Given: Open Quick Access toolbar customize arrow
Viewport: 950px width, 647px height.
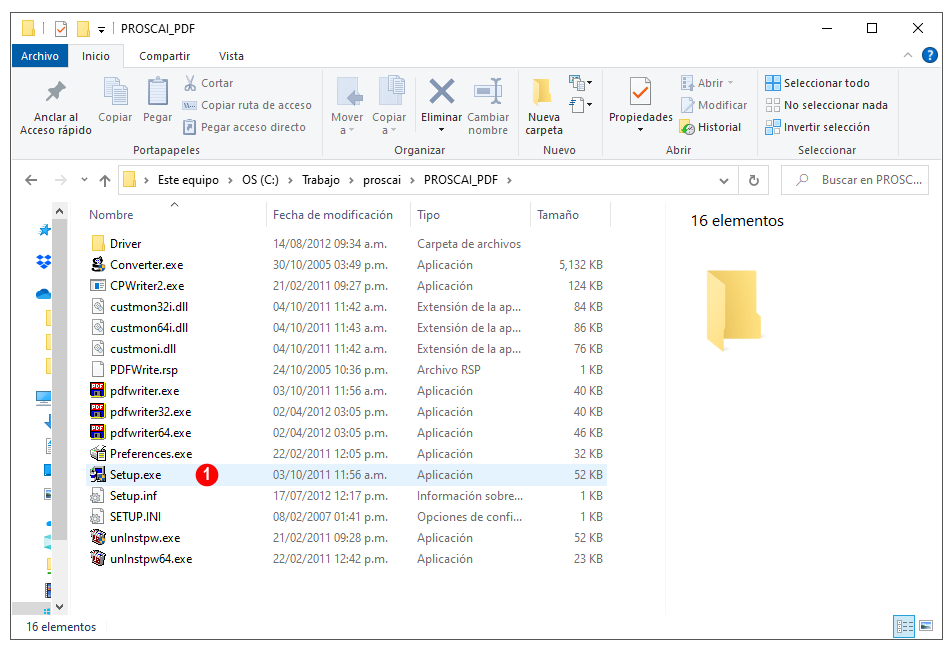Looking at the screenshot, I should 102,28.
